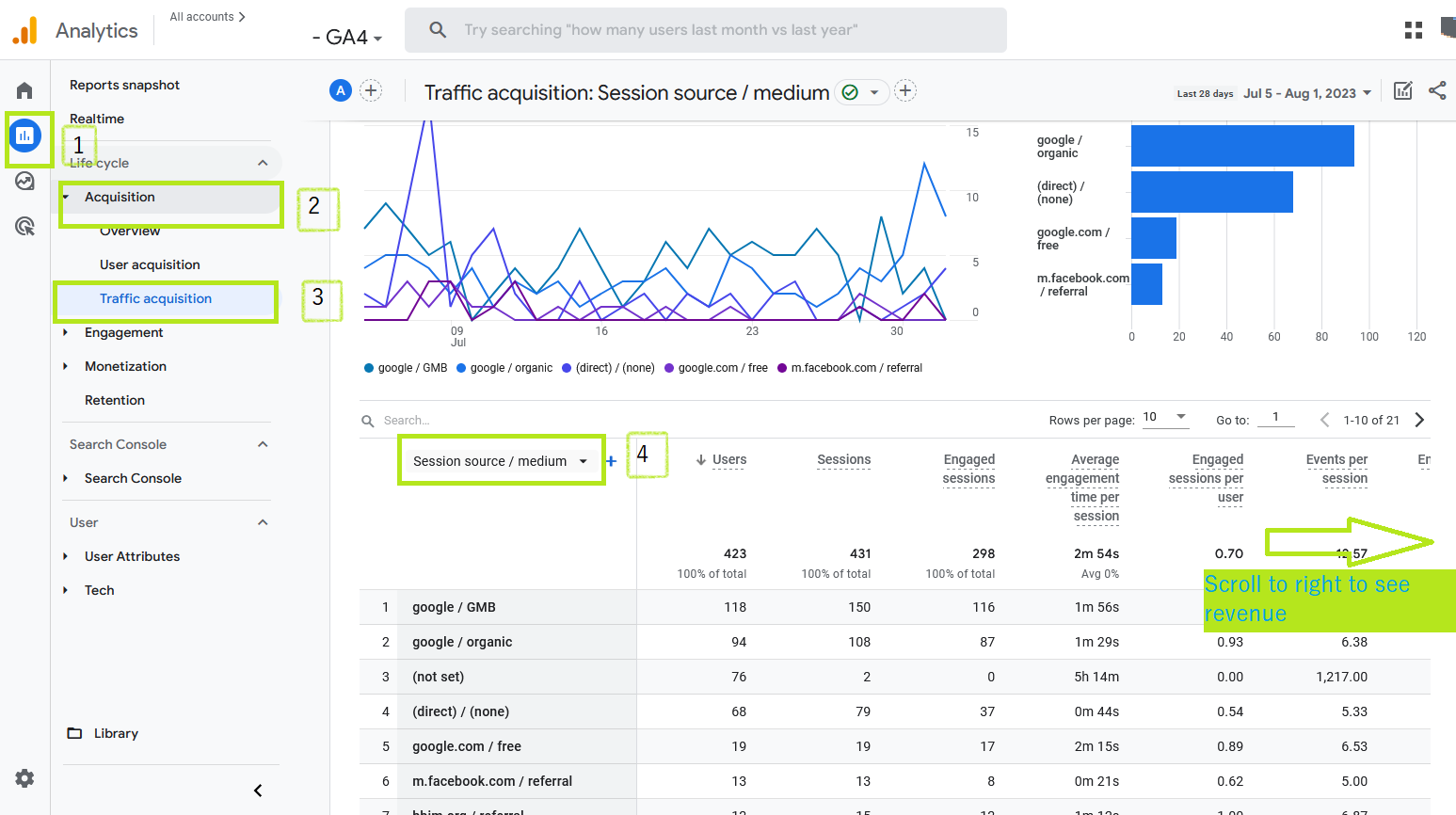Collapse the navigation with left chevron
Image resolution: width=1456 pixels, height=815 pixels.
[x=258, y=791]
